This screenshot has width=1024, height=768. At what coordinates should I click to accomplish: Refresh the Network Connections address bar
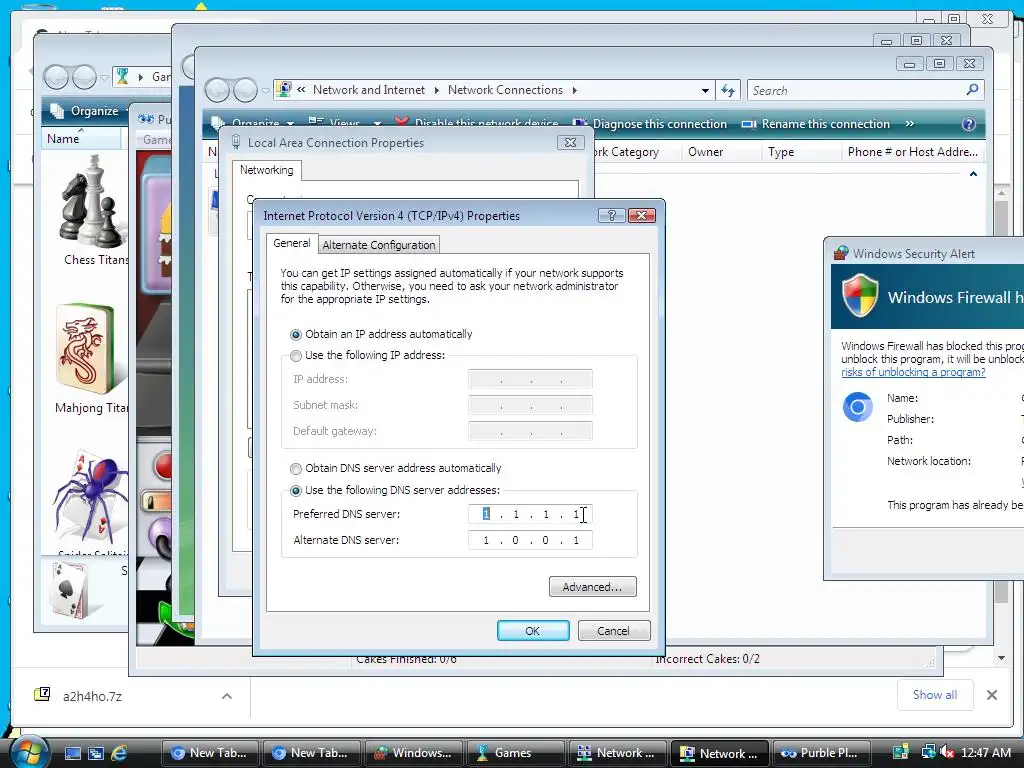[728, 90]
